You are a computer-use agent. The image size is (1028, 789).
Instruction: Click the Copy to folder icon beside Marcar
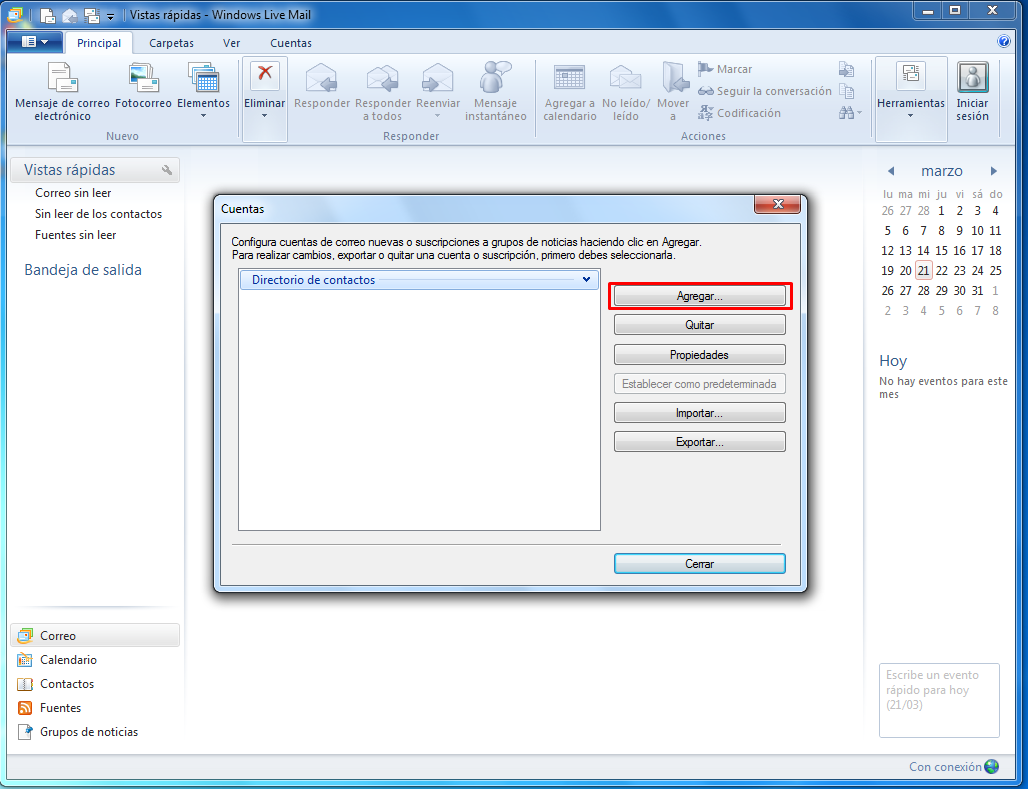pos(846,69)
